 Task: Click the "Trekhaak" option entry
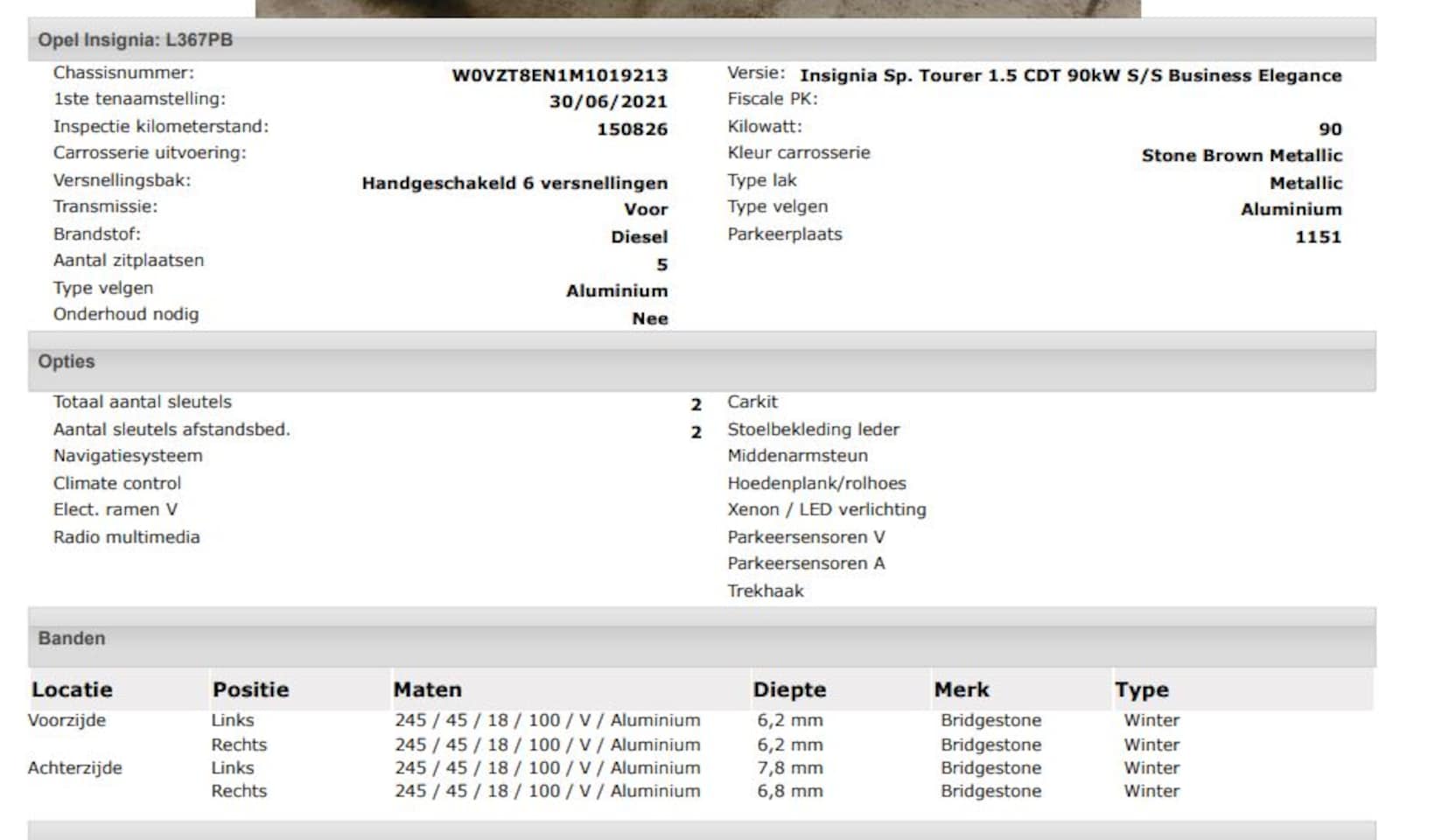(765, 591)
